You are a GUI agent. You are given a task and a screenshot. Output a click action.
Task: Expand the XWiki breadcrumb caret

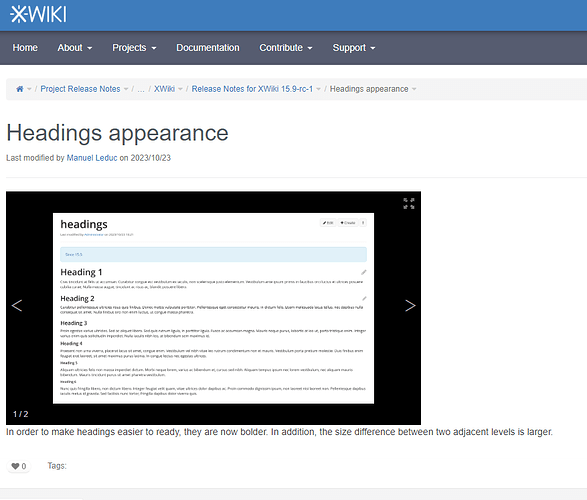(180, 89)
